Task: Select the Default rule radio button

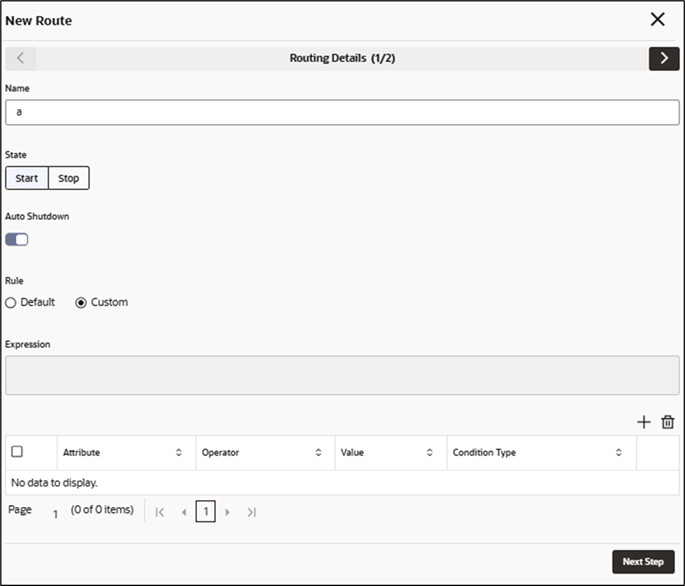Action: (x=10, y=303)
